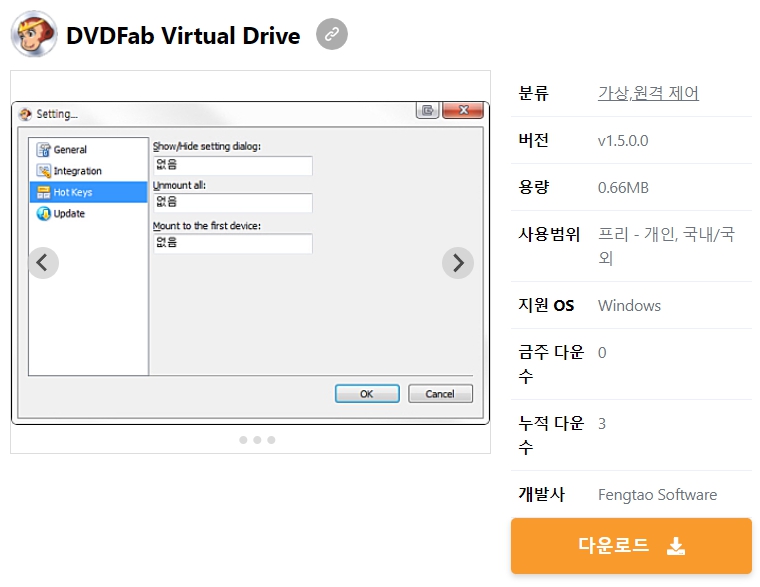The image size is (760, 587).
Task: Click the 버전 label
Action: tap(534, 140)
